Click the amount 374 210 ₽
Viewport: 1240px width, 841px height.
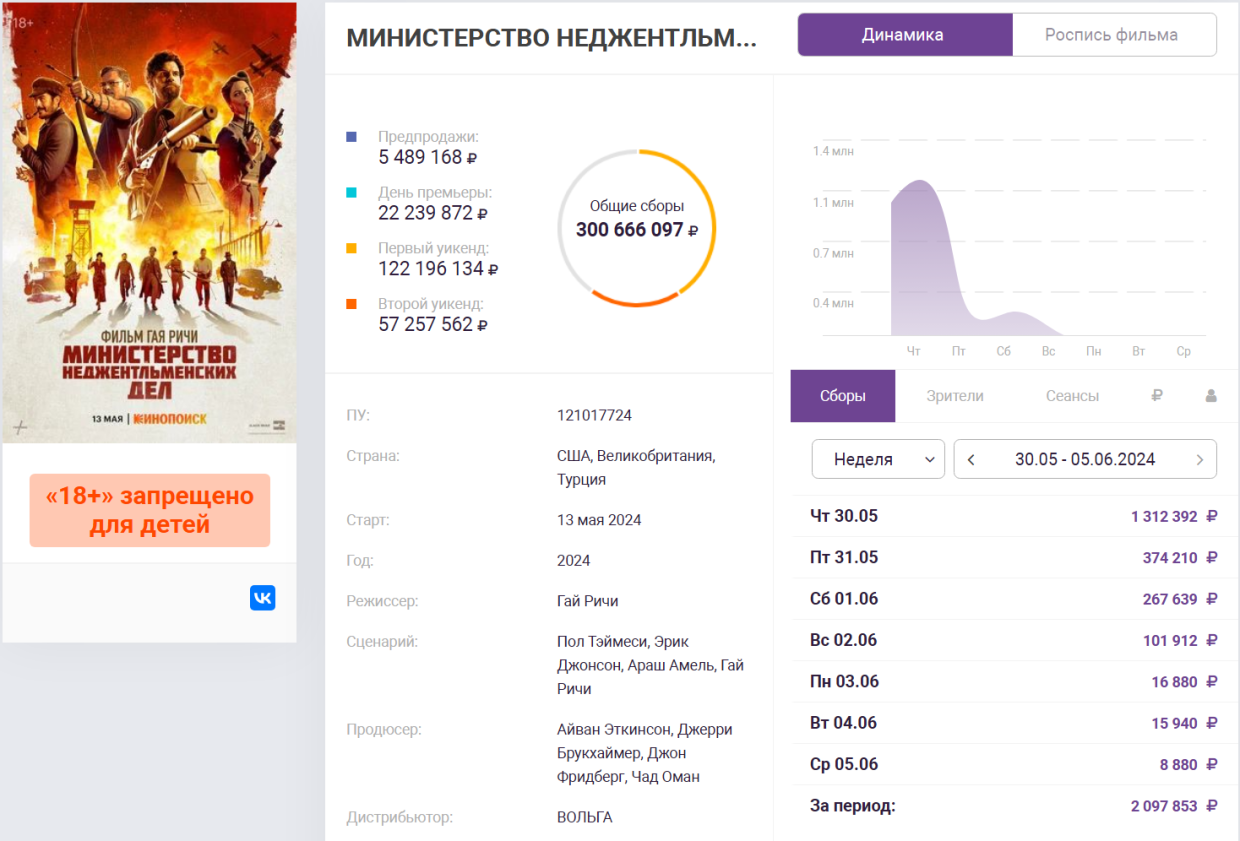1180,558
